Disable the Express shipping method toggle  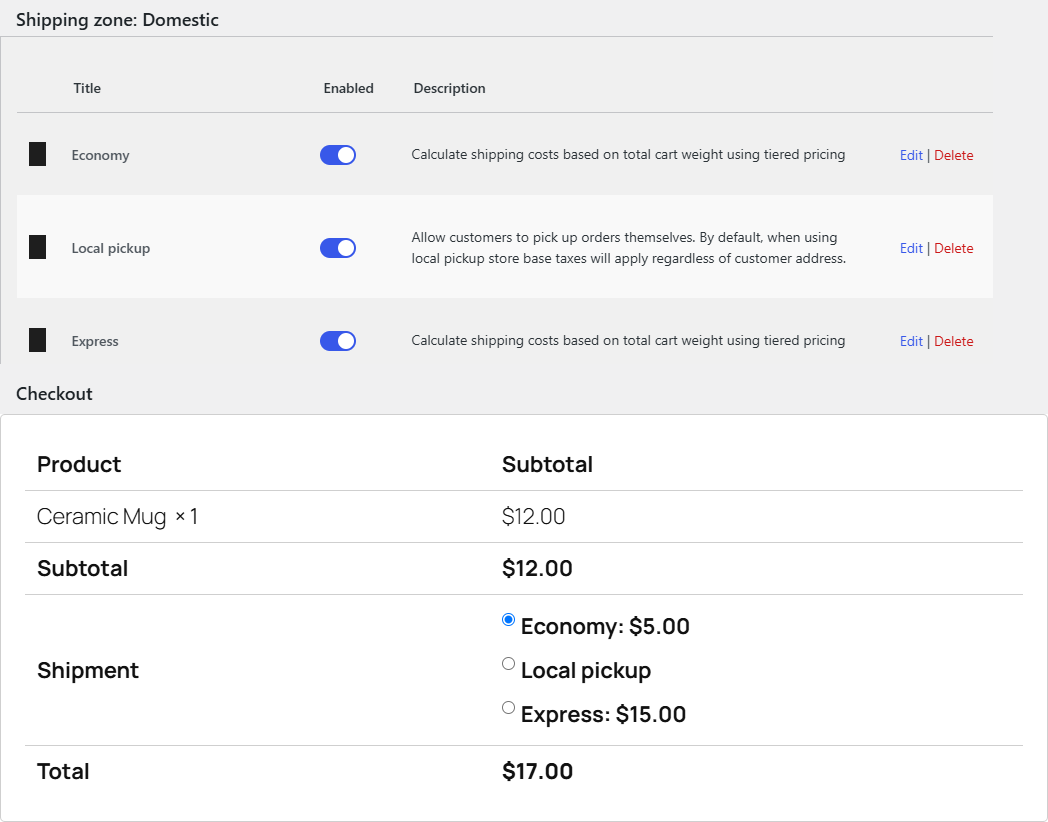pyautogui.click(x=338, y=341)
